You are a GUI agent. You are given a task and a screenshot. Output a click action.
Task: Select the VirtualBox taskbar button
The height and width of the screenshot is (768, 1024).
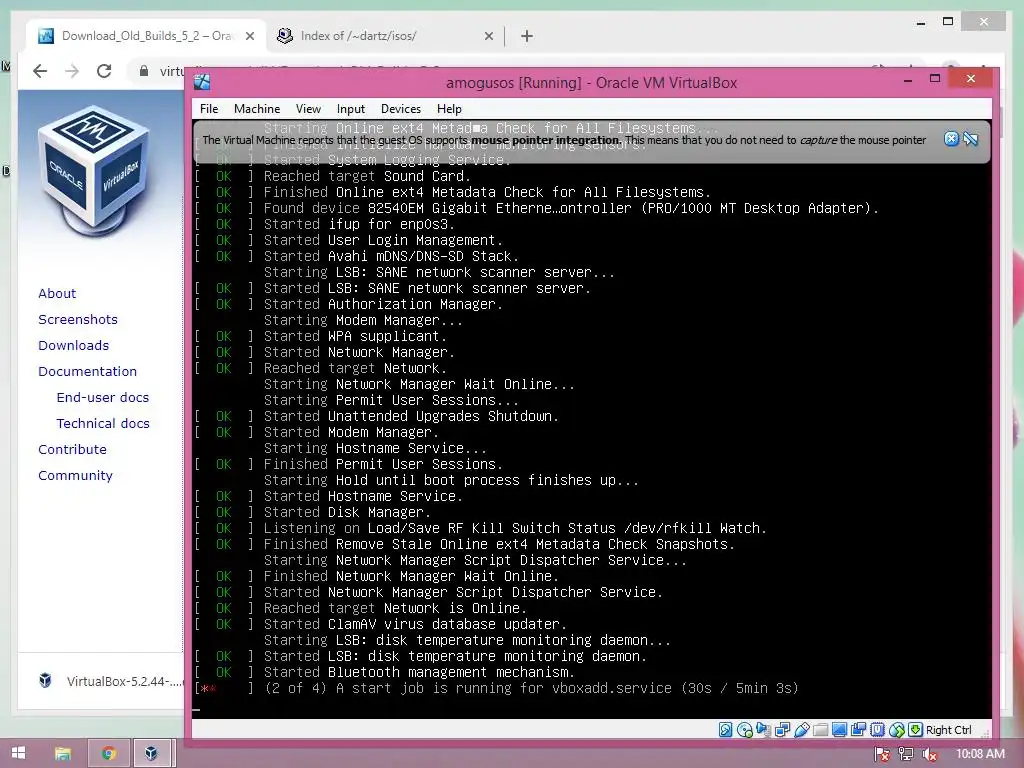pos(152,754)
